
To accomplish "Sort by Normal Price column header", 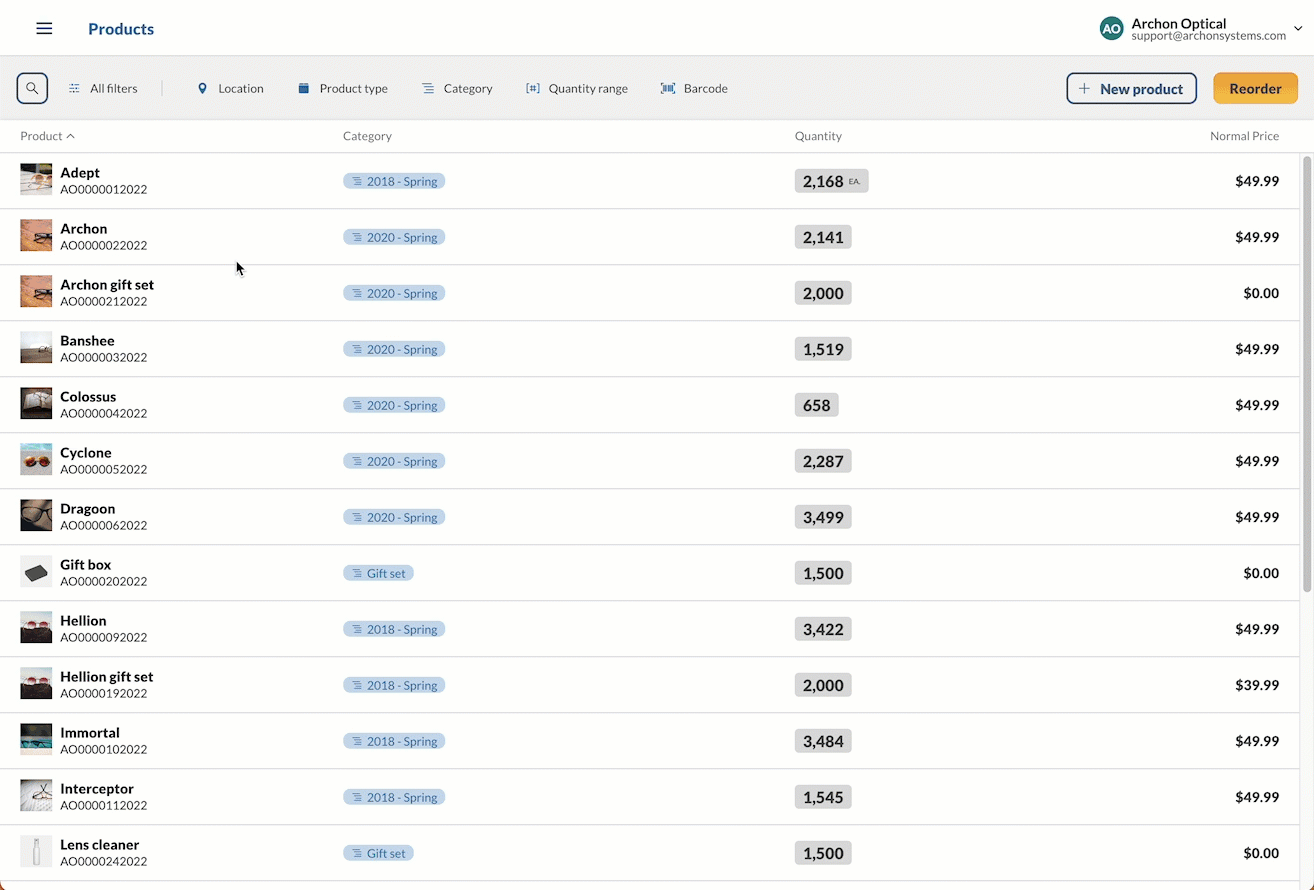I will point(1244,136).
